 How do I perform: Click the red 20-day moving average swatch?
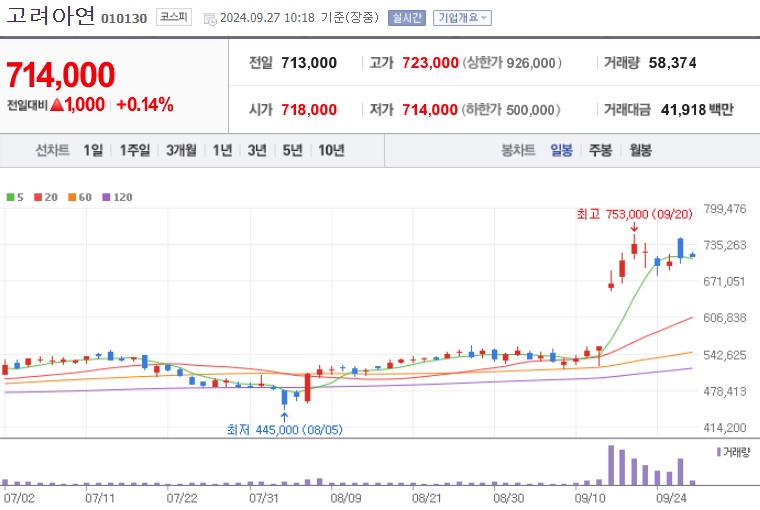point(38,197)
